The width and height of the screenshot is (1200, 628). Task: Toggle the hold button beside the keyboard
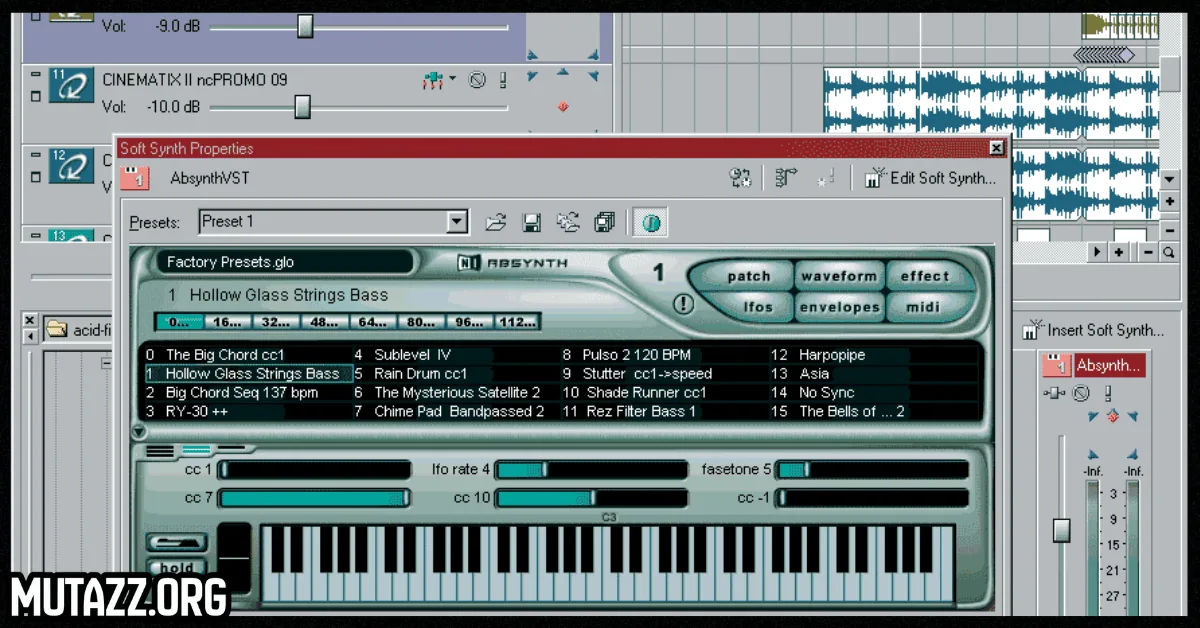177,569
